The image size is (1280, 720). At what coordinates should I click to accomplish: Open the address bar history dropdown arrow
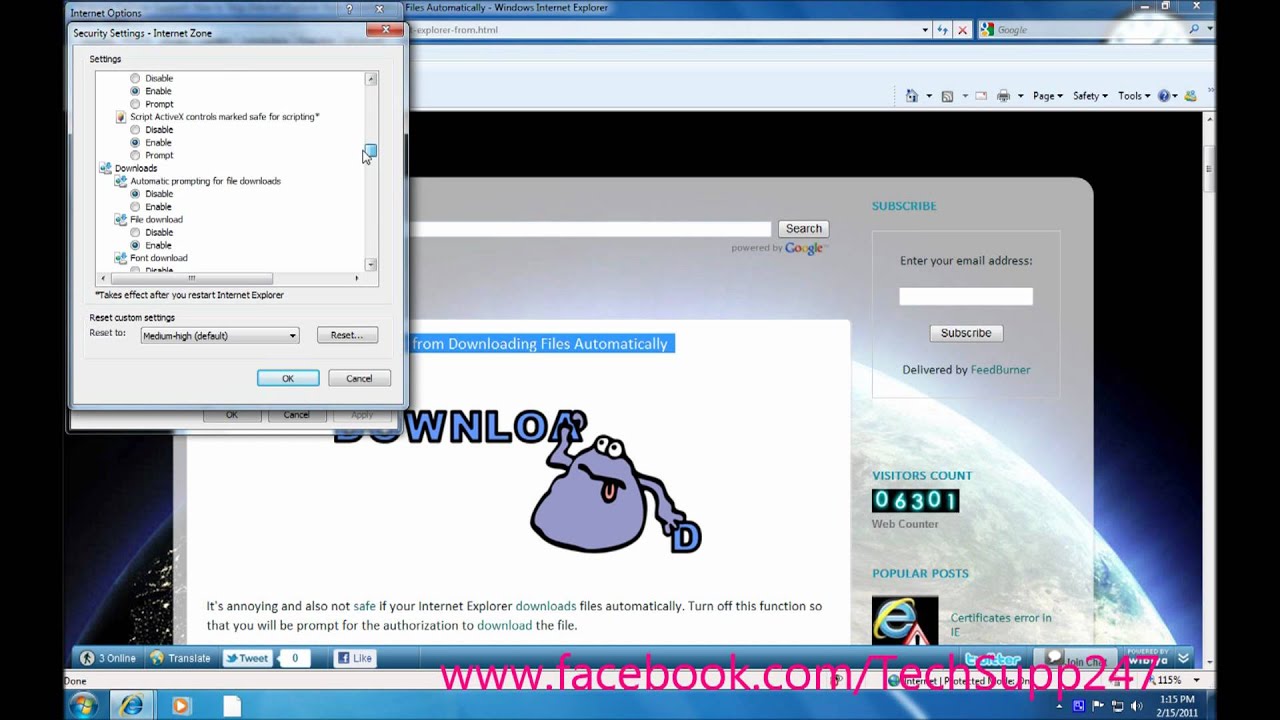924,30
